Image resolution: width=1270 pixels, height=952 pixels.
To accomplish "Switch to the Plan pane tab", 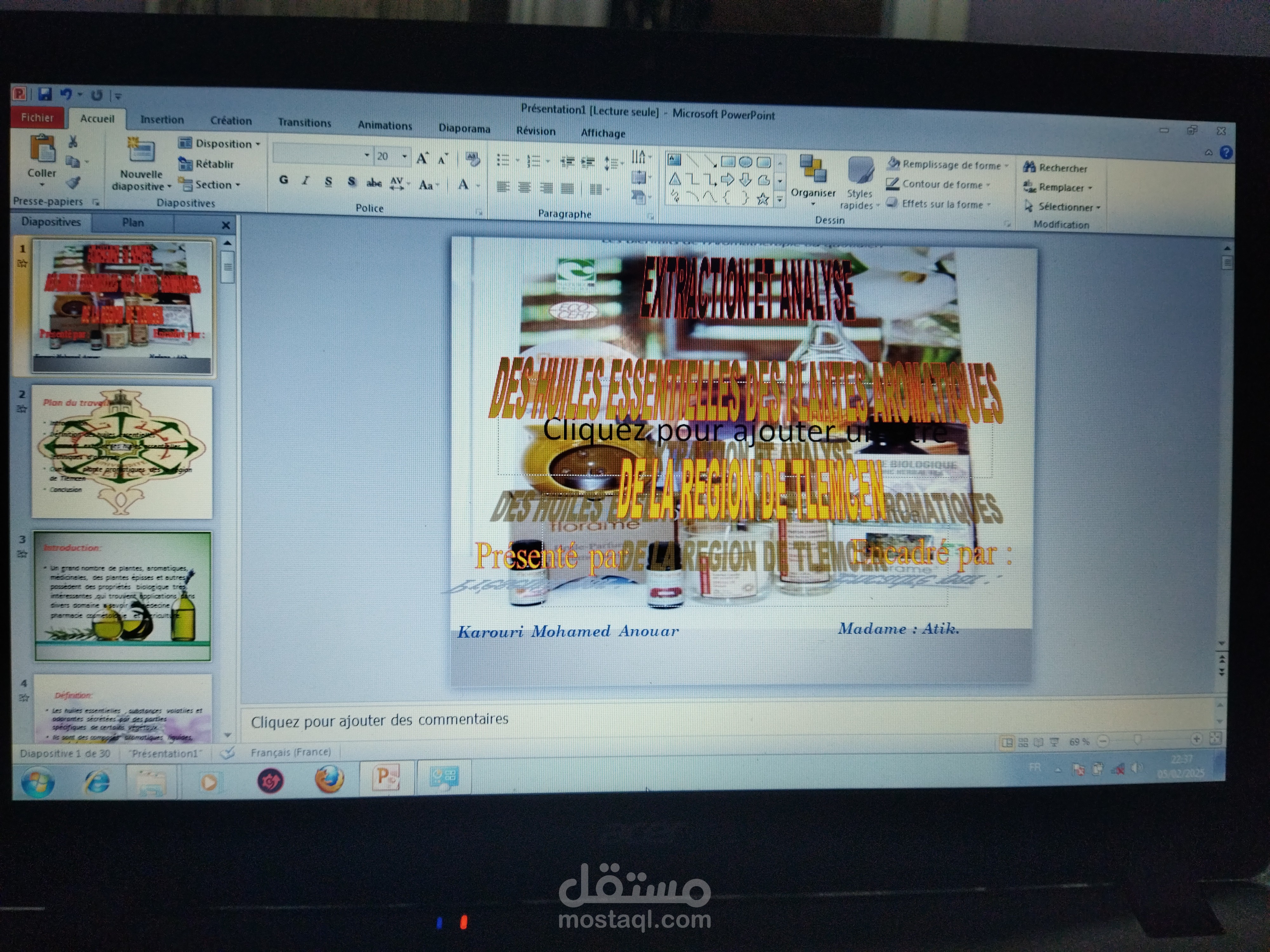I will point(133,222).
